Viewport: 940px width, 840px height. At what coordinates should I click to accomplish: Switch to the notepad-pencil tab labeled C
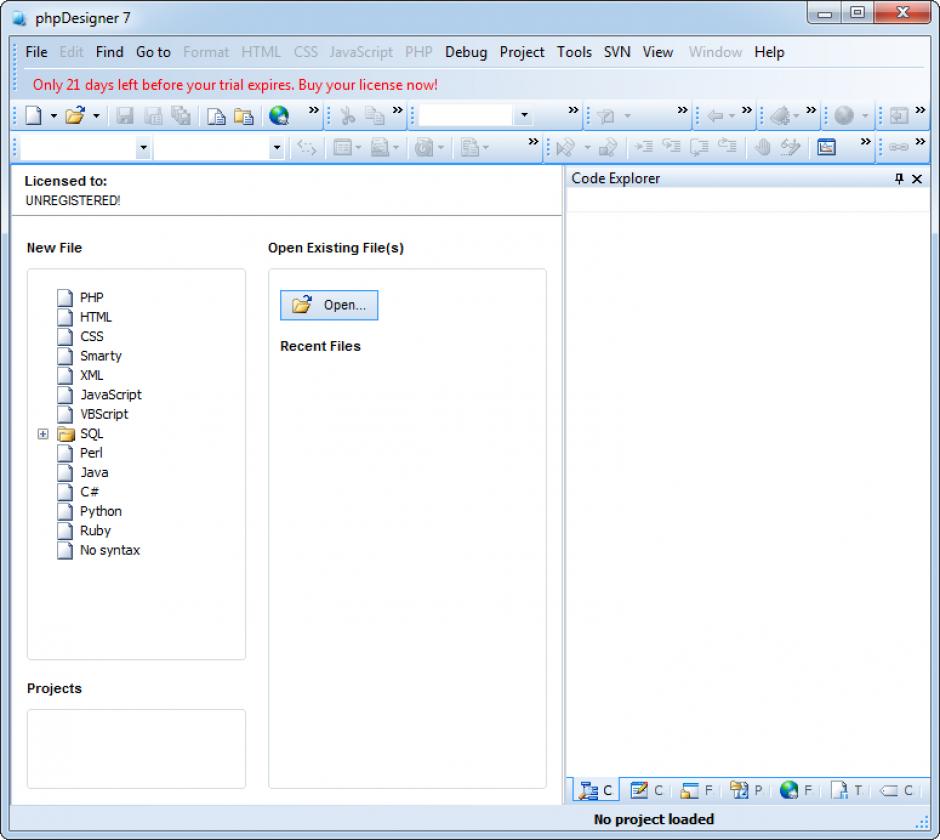646,790
